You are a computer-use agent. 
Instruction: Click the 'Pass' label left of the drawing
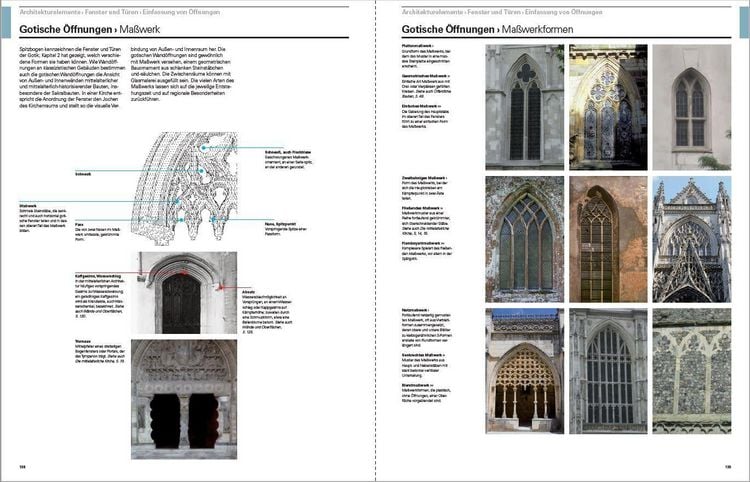point(79,224)
